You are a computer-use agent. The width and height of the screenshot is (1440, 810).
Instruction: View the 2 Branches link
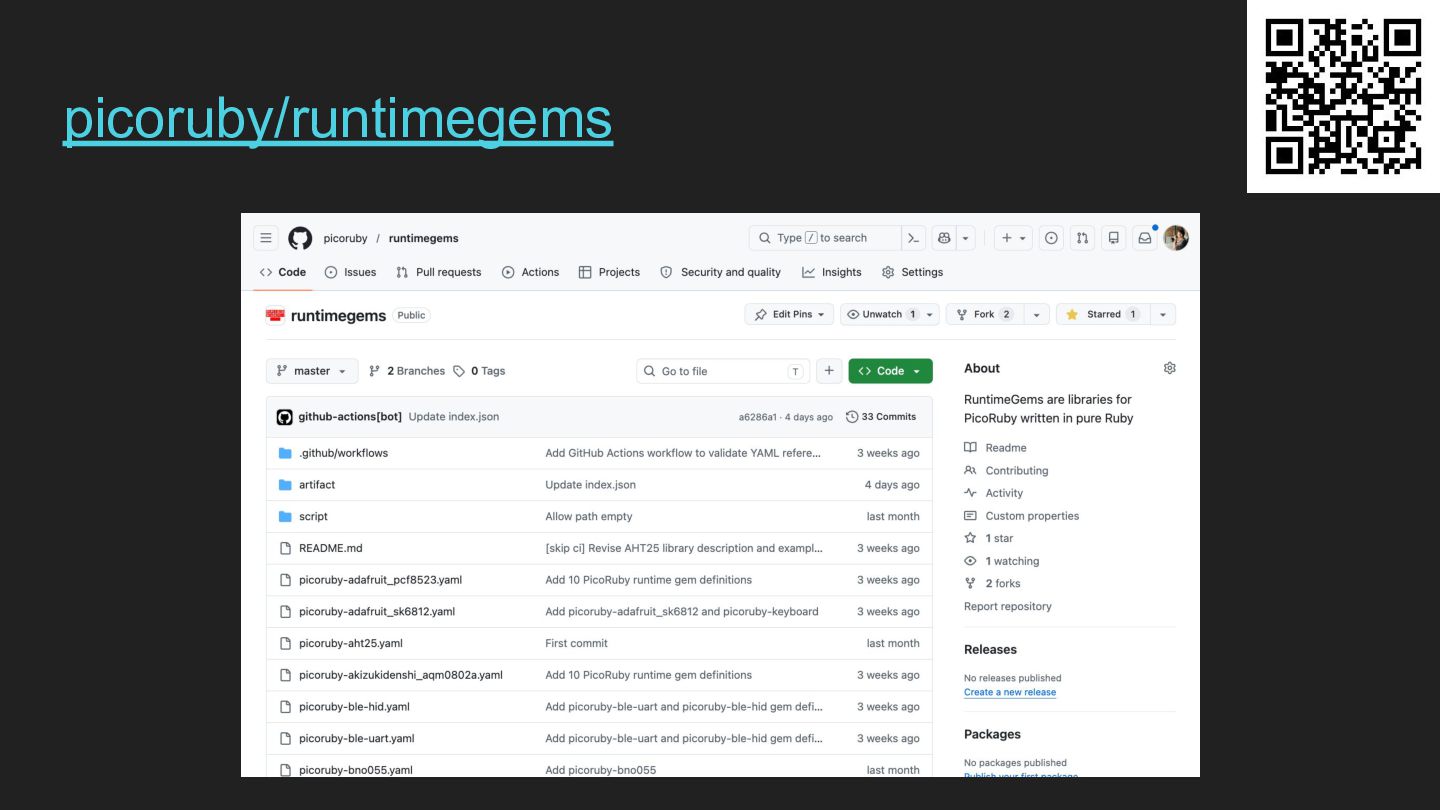click(407, 371)
